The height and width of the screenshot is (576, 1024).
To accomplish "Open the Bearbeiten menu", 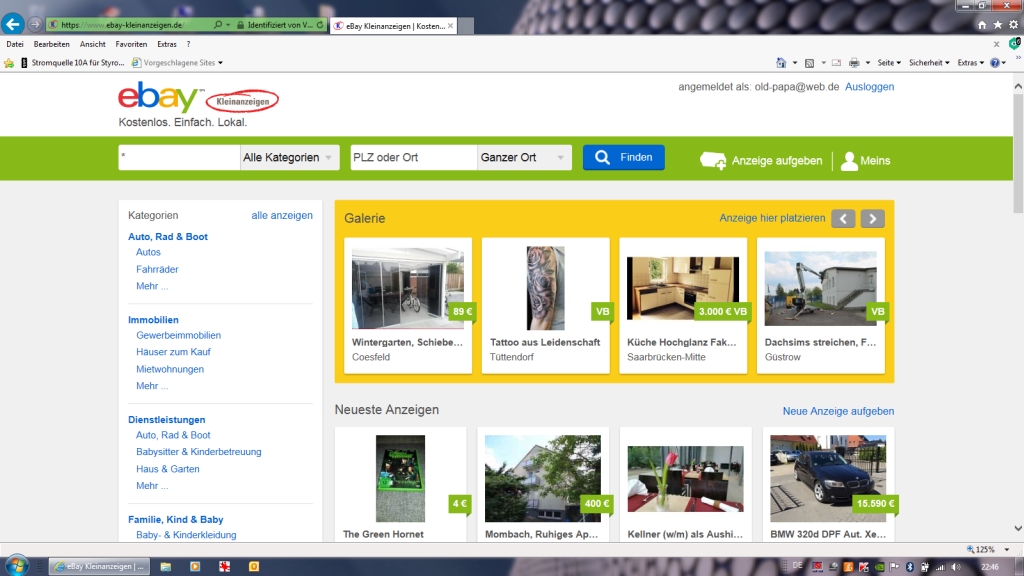I will point(52,44).
